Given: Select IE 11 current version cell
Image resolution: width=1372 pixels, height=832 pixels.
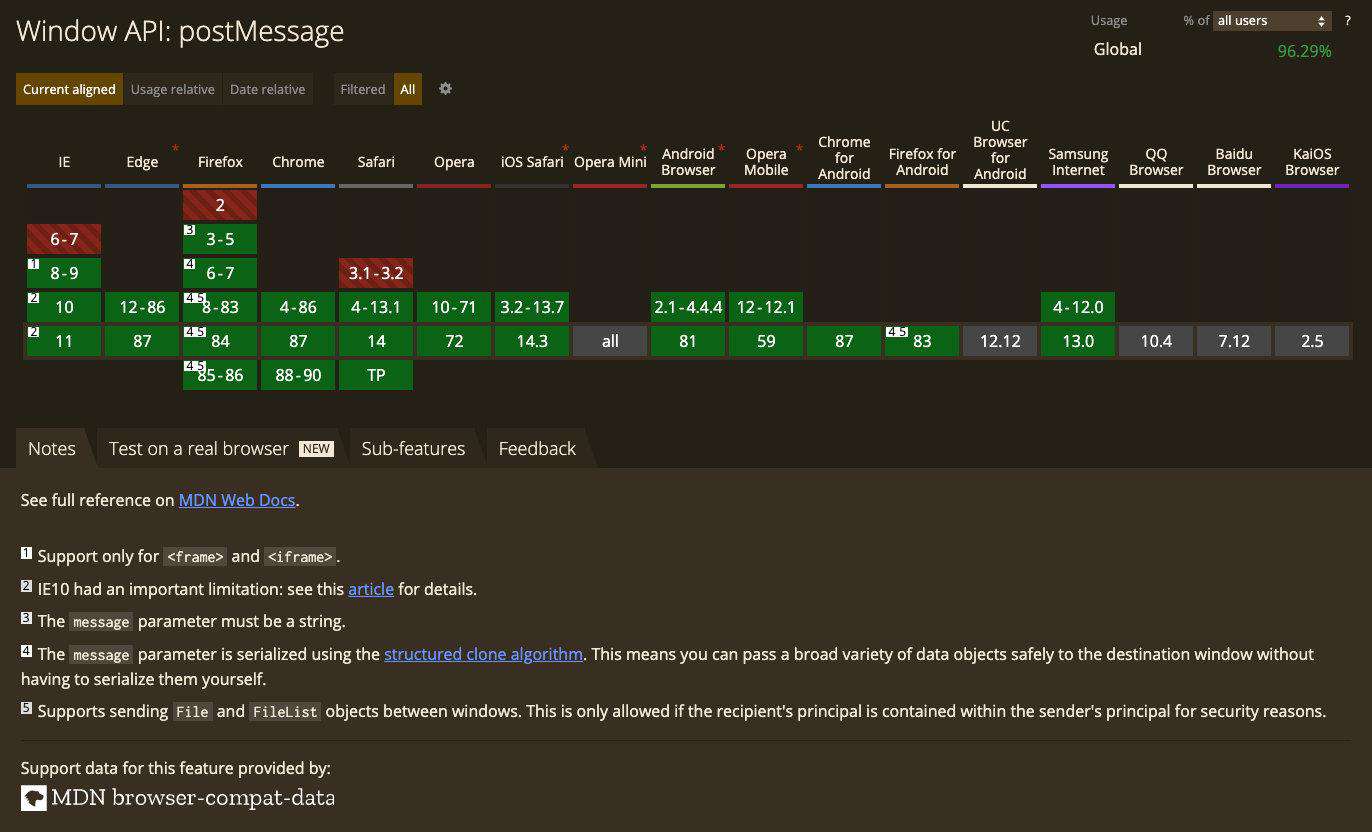Looking at the screenshot, I should click(x=64, y=341).
